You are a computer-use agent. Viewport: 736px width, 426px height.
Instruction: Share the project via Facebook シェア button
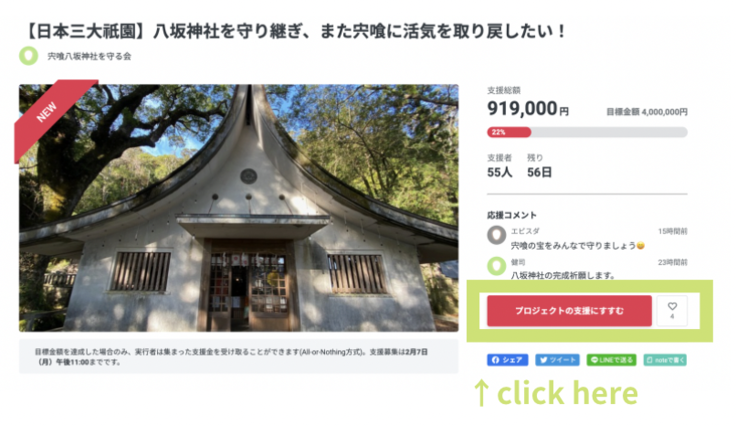[x=507, y=360]
